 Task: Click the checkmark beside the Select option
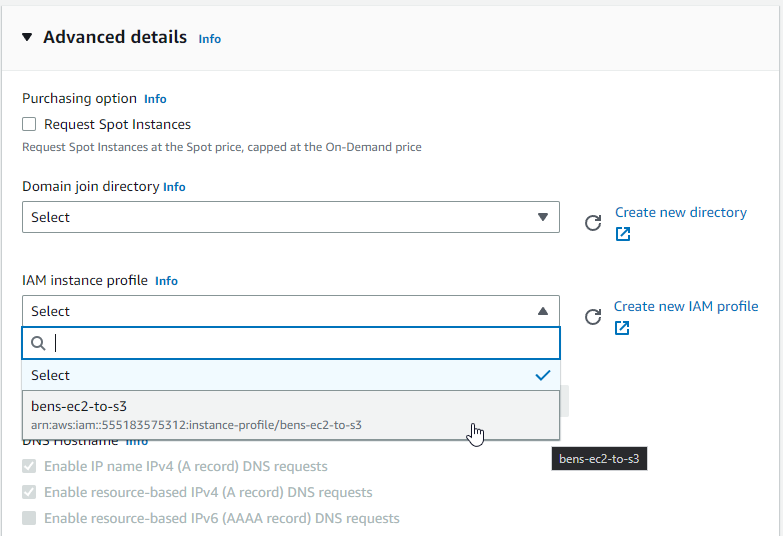click(542, 375)
